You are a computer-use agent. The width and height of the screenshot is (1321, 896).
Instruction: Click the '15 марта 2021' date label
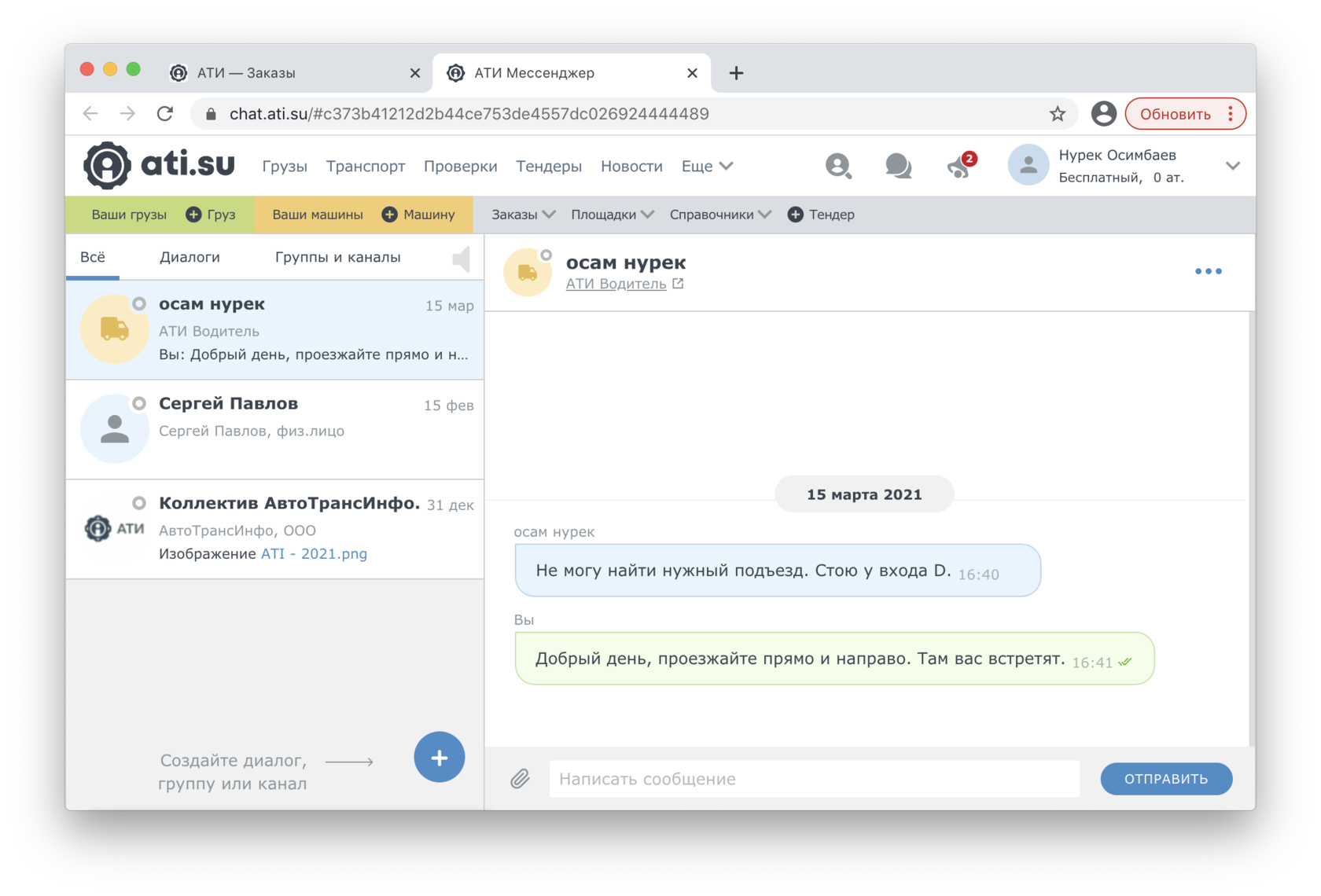[x=864, y=494]
